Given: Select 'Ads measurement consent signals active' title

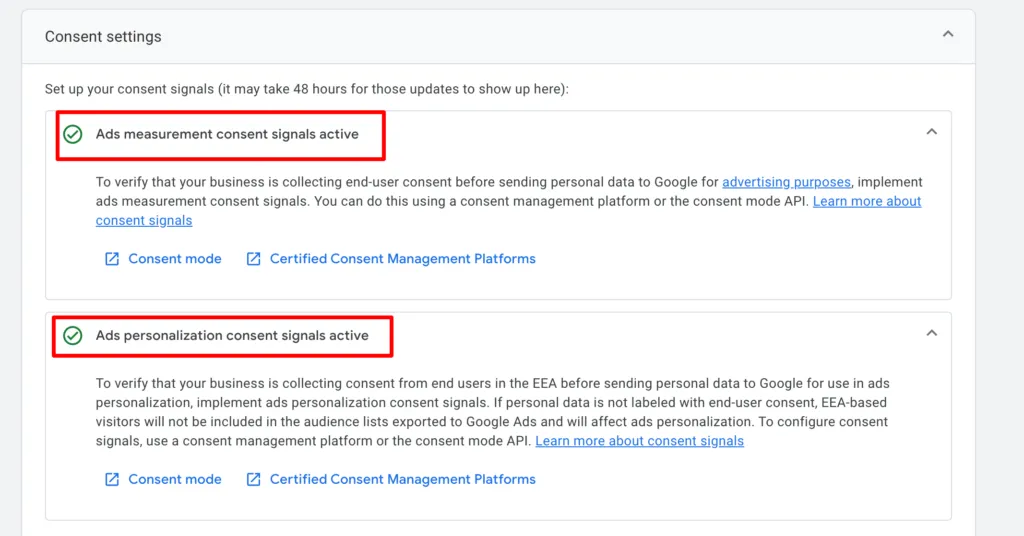Looking at the screenshot, I should [x=227, y=134].
